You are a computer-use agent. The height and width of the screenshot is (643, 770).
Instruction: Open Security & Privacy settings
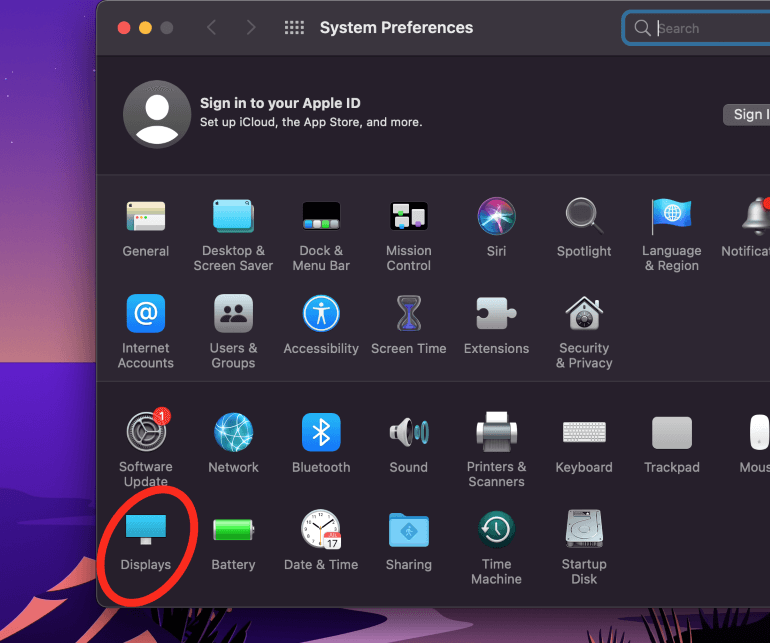584,314
